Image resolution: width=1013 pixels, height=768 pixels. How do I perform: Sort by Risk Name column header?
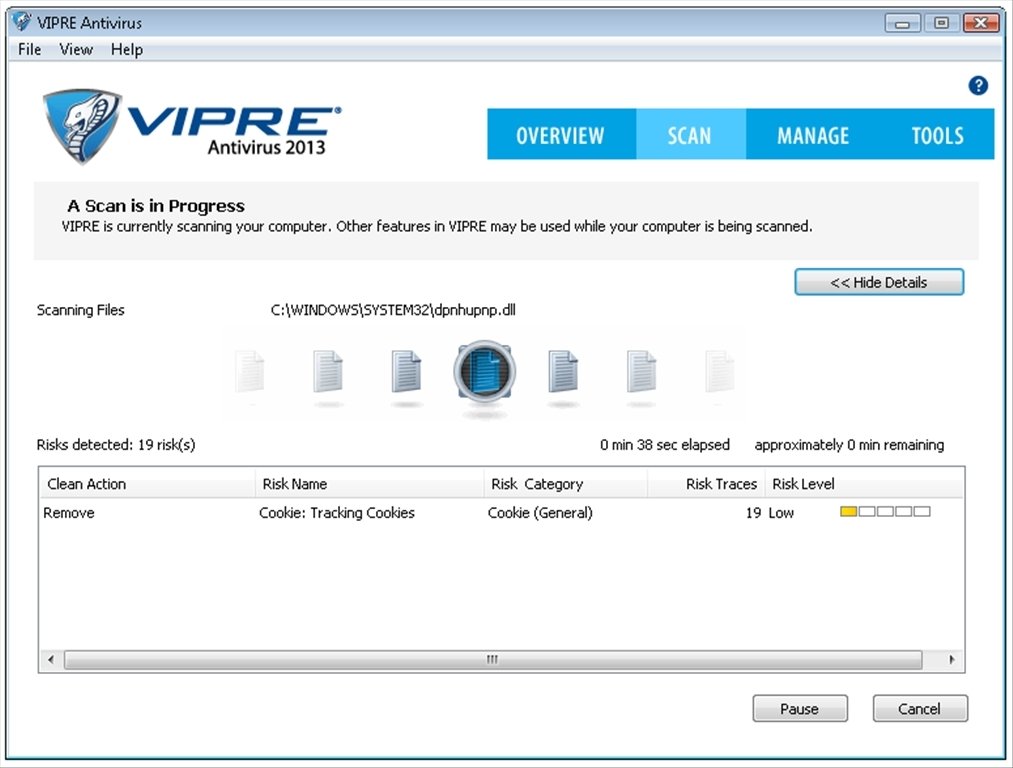pyautogui.click(x=370, y=484)
